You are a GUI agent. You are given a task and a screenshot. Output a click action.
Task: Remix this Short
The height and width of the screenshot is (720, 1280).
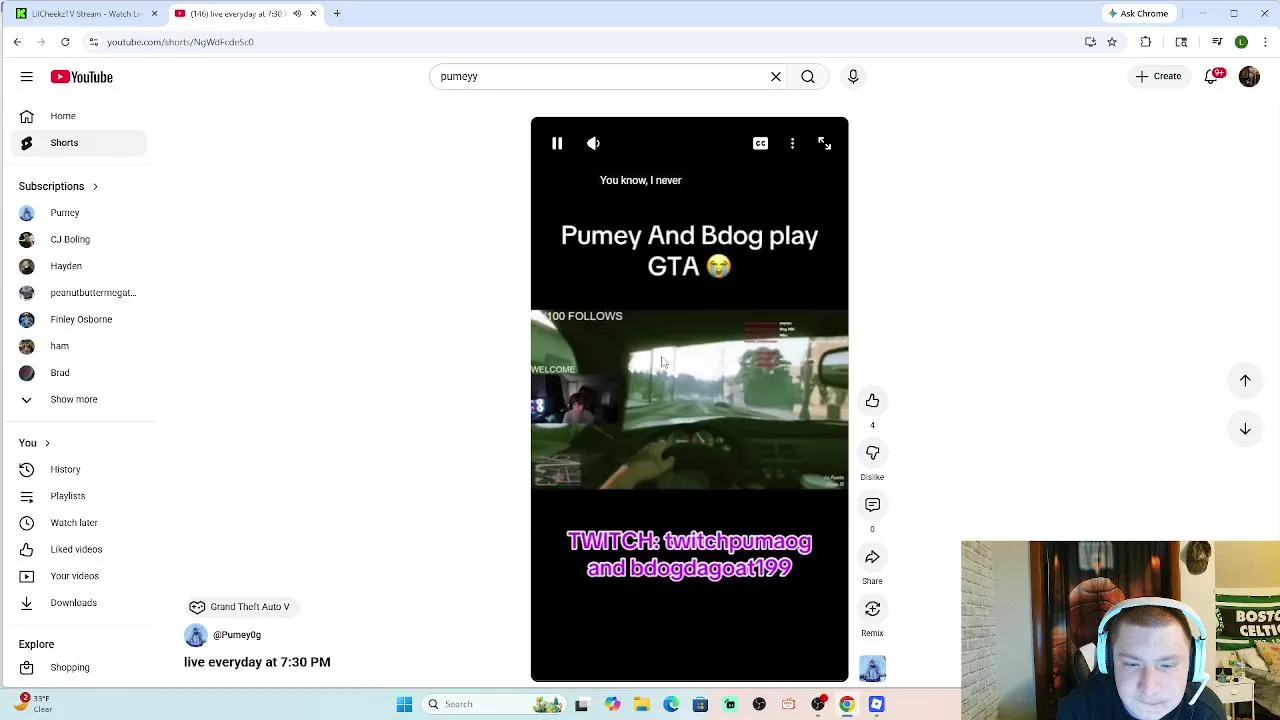[872, 608]
